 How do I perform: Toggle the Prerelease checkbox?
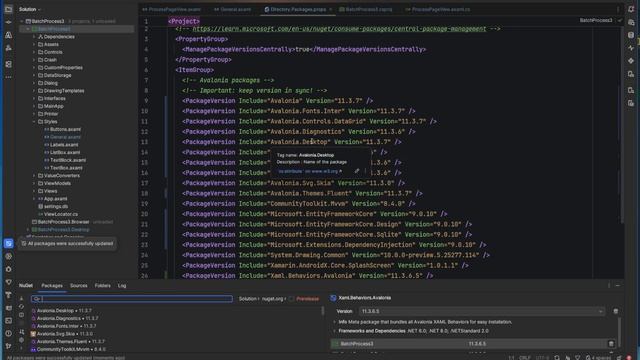tap(291, 299)
